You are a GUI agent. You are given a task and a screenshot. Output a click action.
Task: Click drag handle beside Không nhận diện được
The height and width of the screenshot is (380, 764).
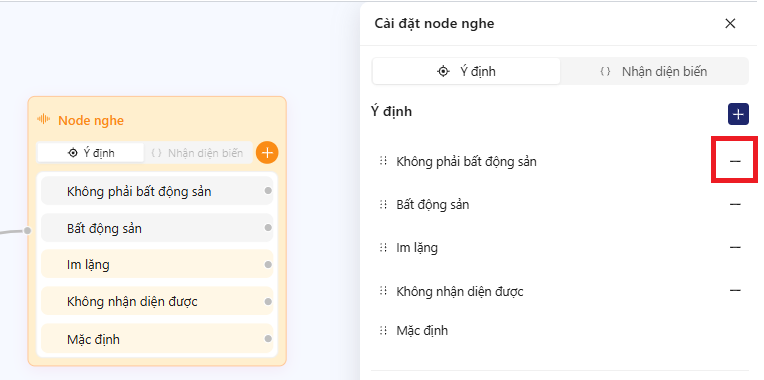[383, 291]
